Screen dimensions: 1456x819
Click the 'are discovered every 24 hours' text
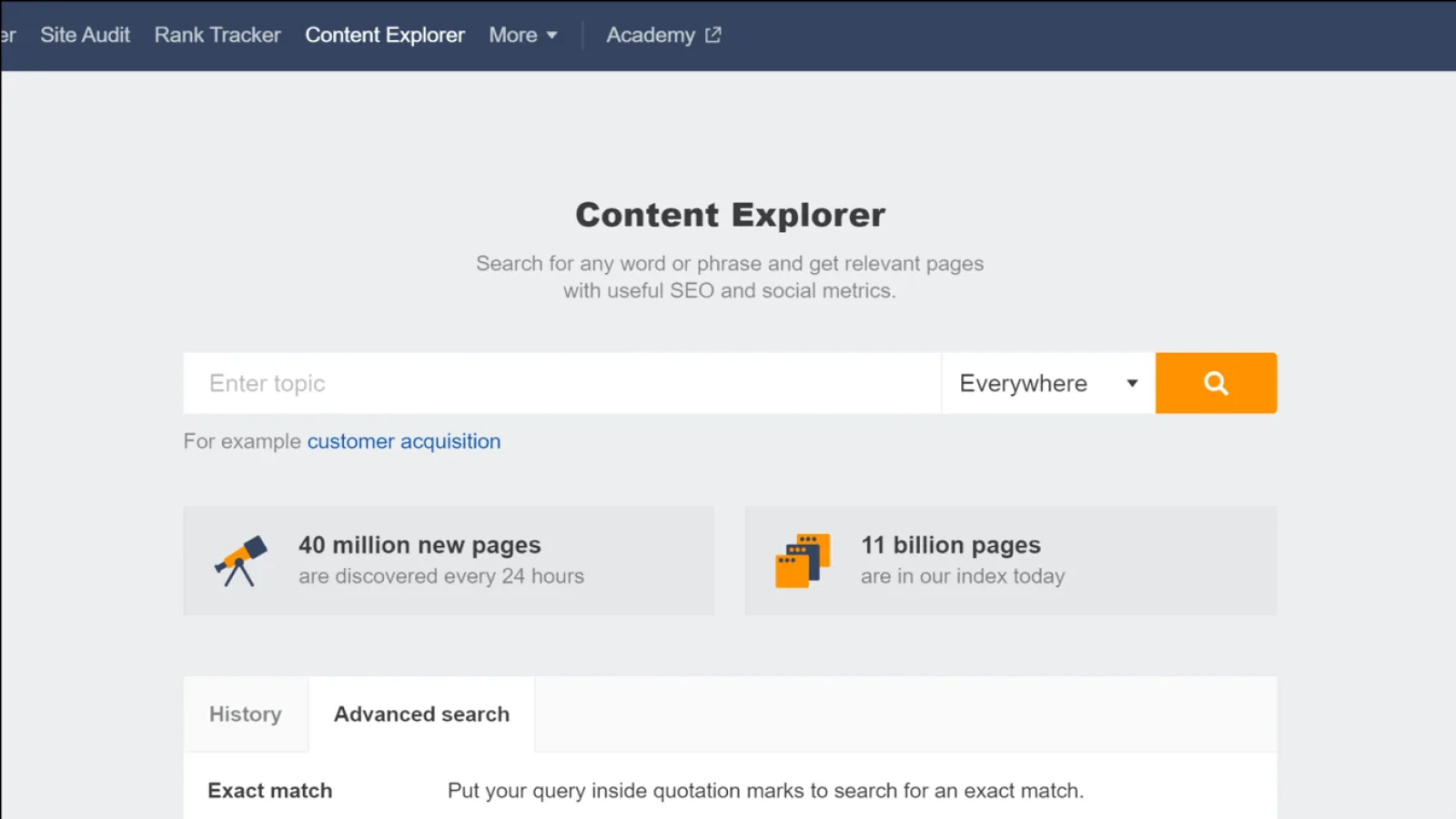(x=441, y=576)
